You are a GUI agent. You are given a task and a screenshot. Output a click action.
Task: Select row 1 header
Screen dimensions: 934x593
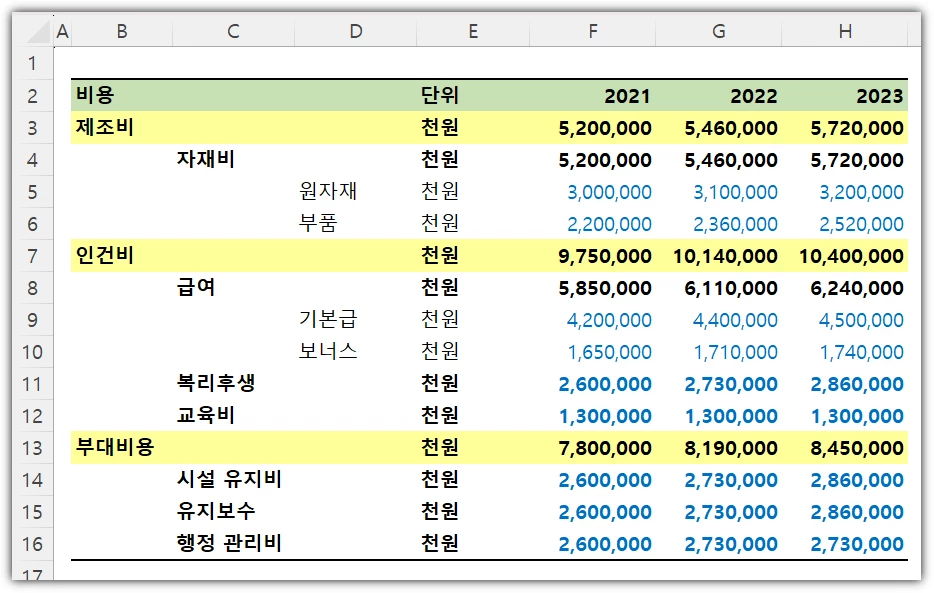click(33, 63)
